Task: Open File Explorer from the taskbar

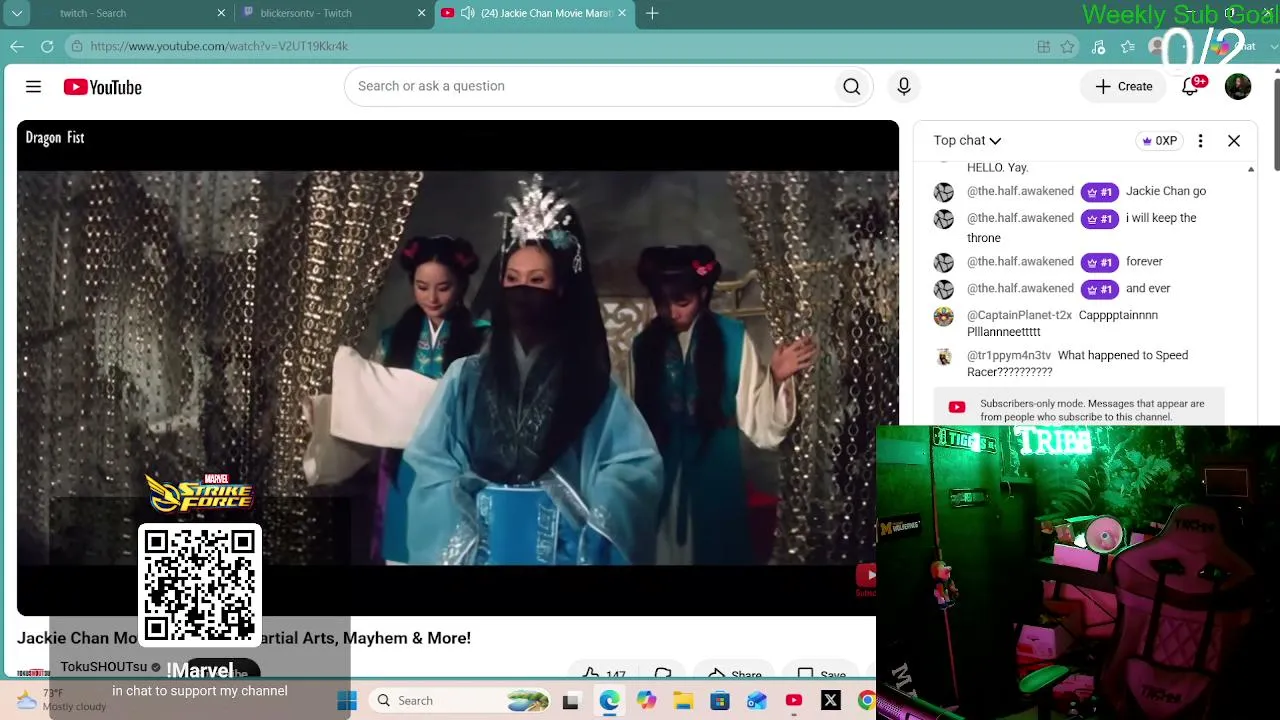Action: tap(683, 701)
